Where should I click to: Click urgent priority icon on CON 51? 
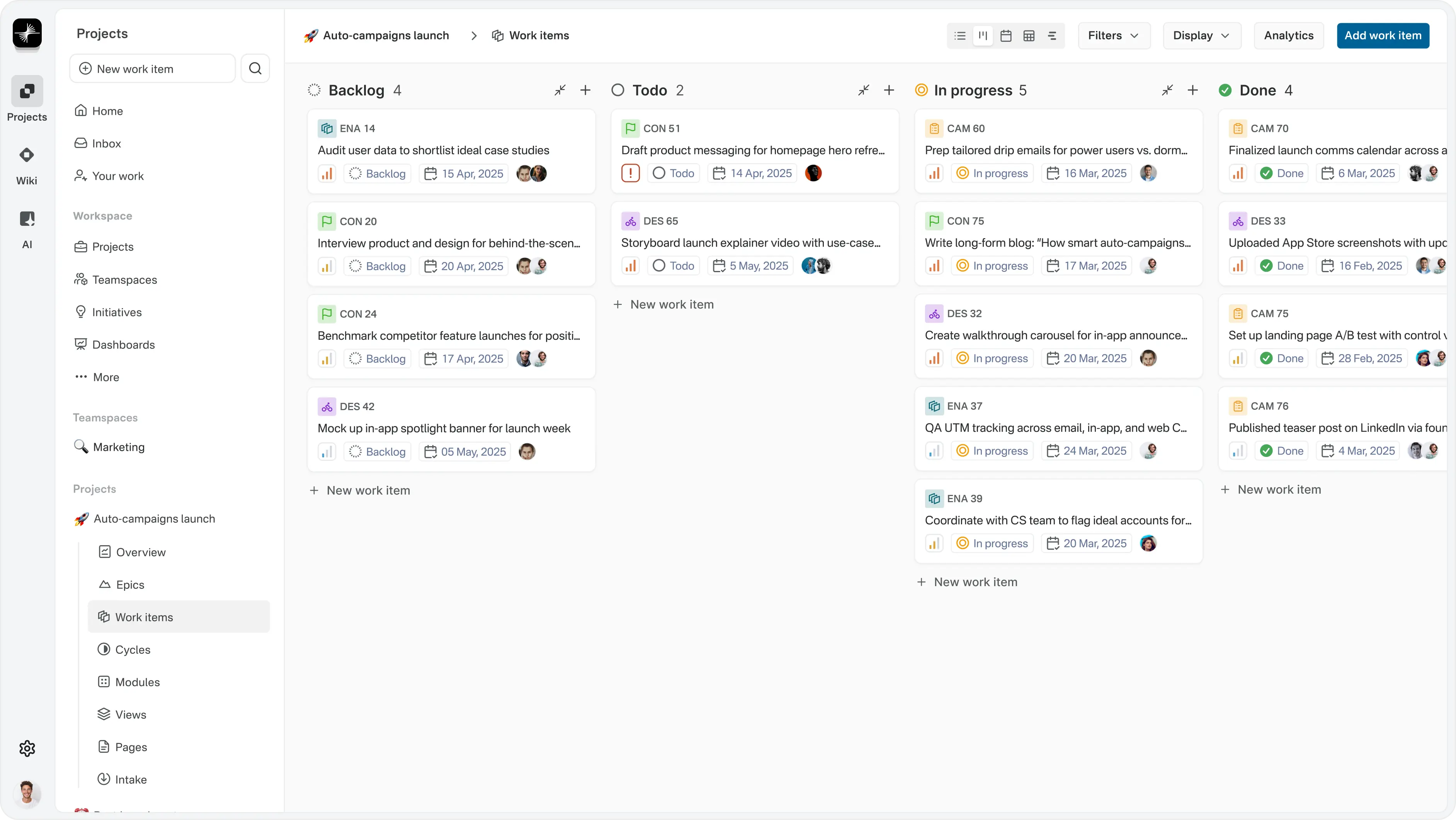[x=630, y=173]
